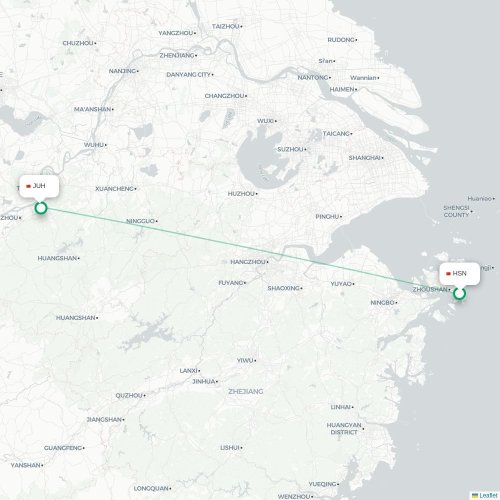
Task: Click the Jinhua city label
Action: click(x=204, y=381)
